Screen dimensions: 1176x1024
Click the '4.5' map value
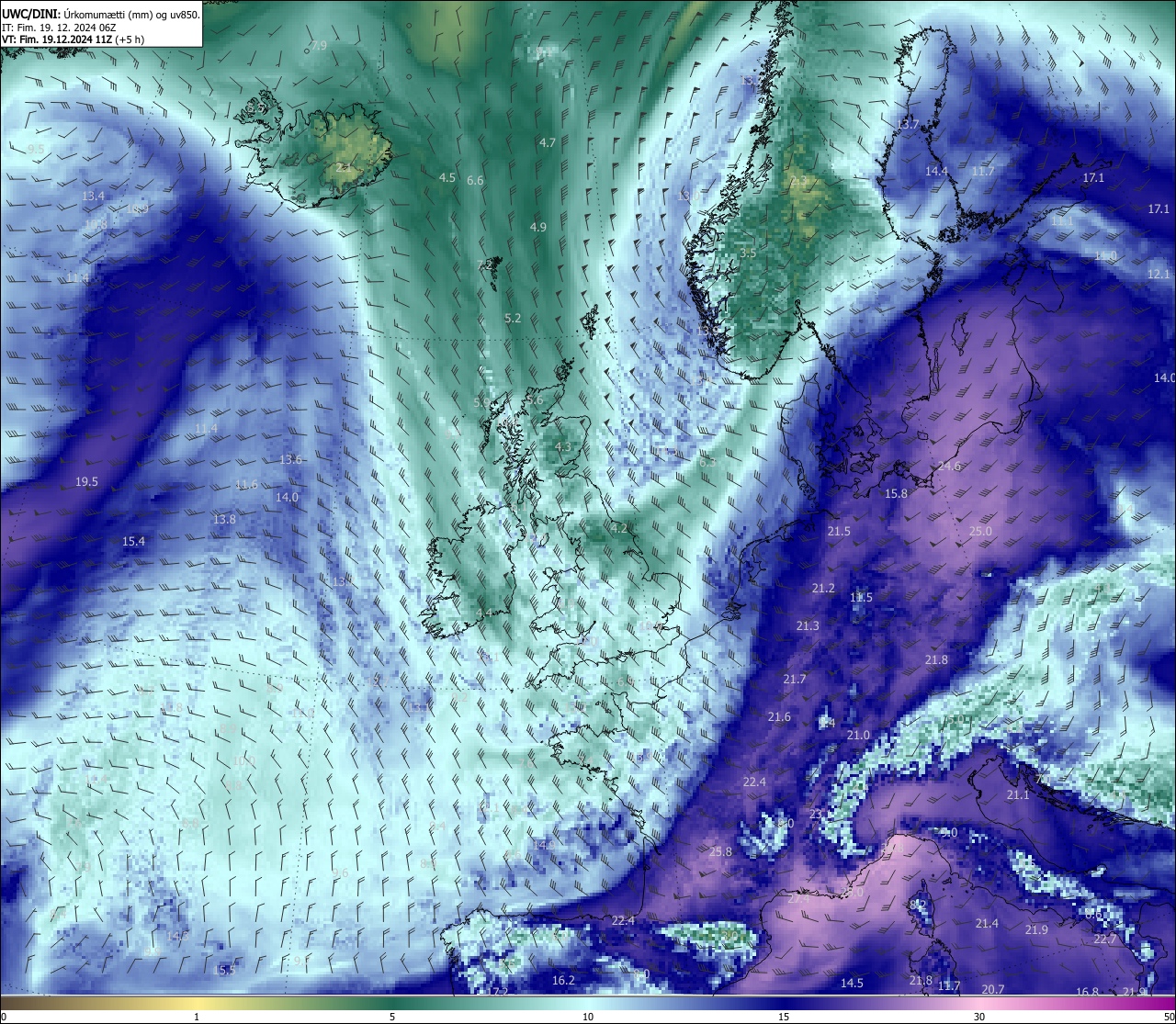pos(447,178)
